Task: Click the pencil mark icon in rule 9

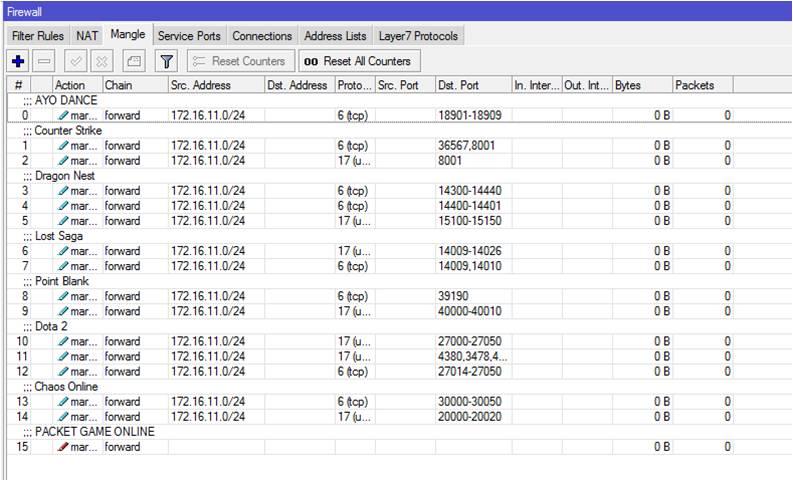Action: 63,311
